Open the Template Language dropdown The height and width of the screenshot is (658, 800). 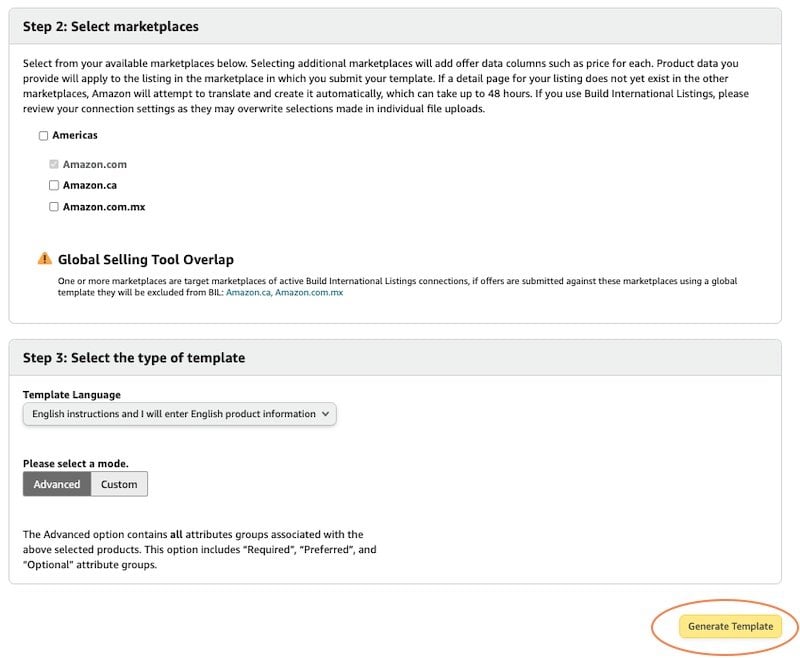[x=180, y=414]
